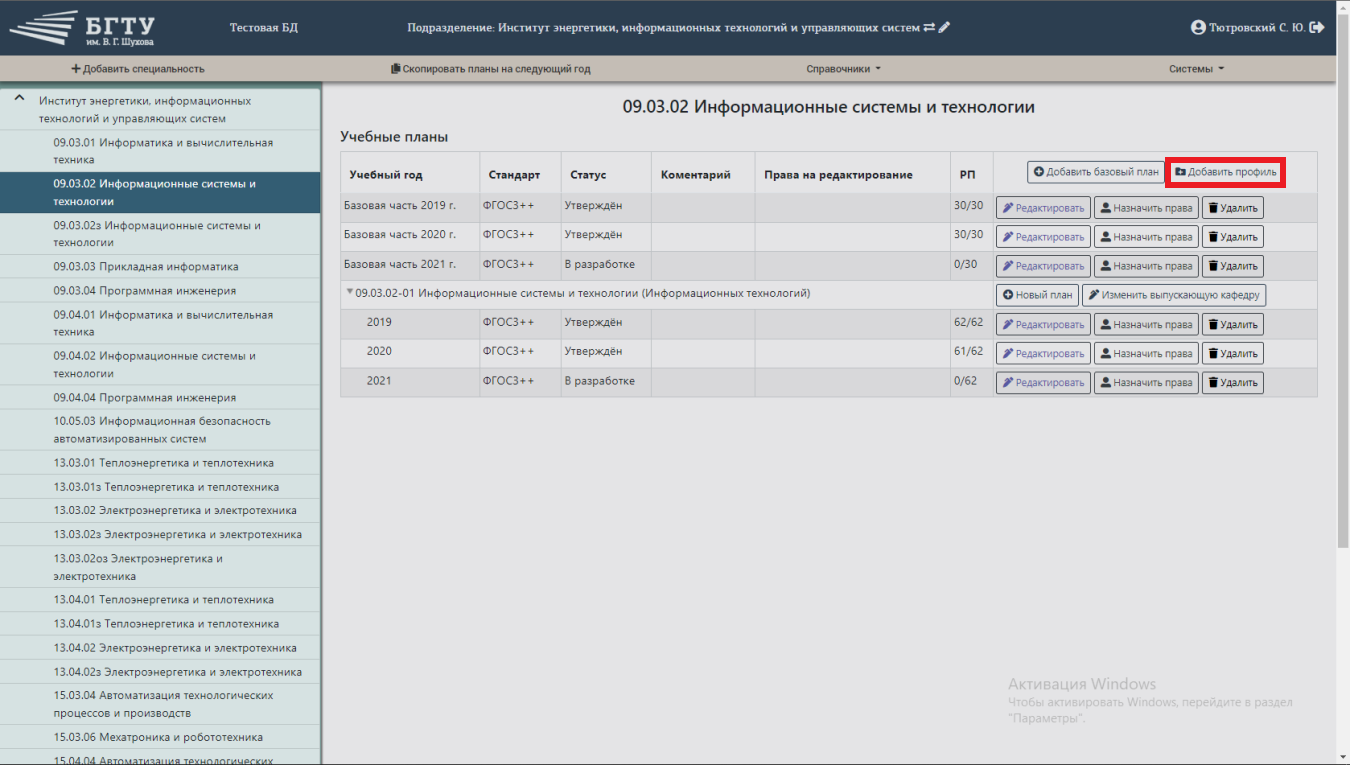Click the Институт энергетики tree root label
Image resolution: width=1350 pixels, height=765 pixels.
click(144, 110)
